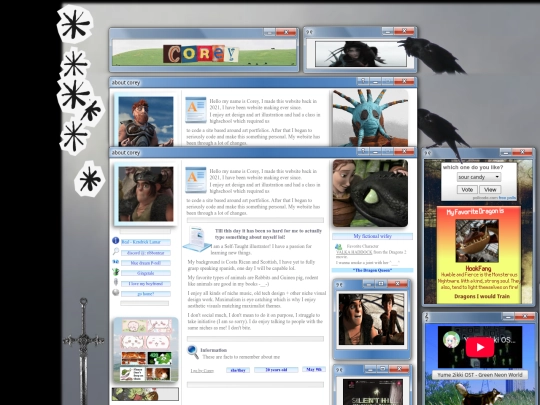Click the maximize button of the two-vikings gif window
This screenshot has height=405, width=540.
coord(381,283)
